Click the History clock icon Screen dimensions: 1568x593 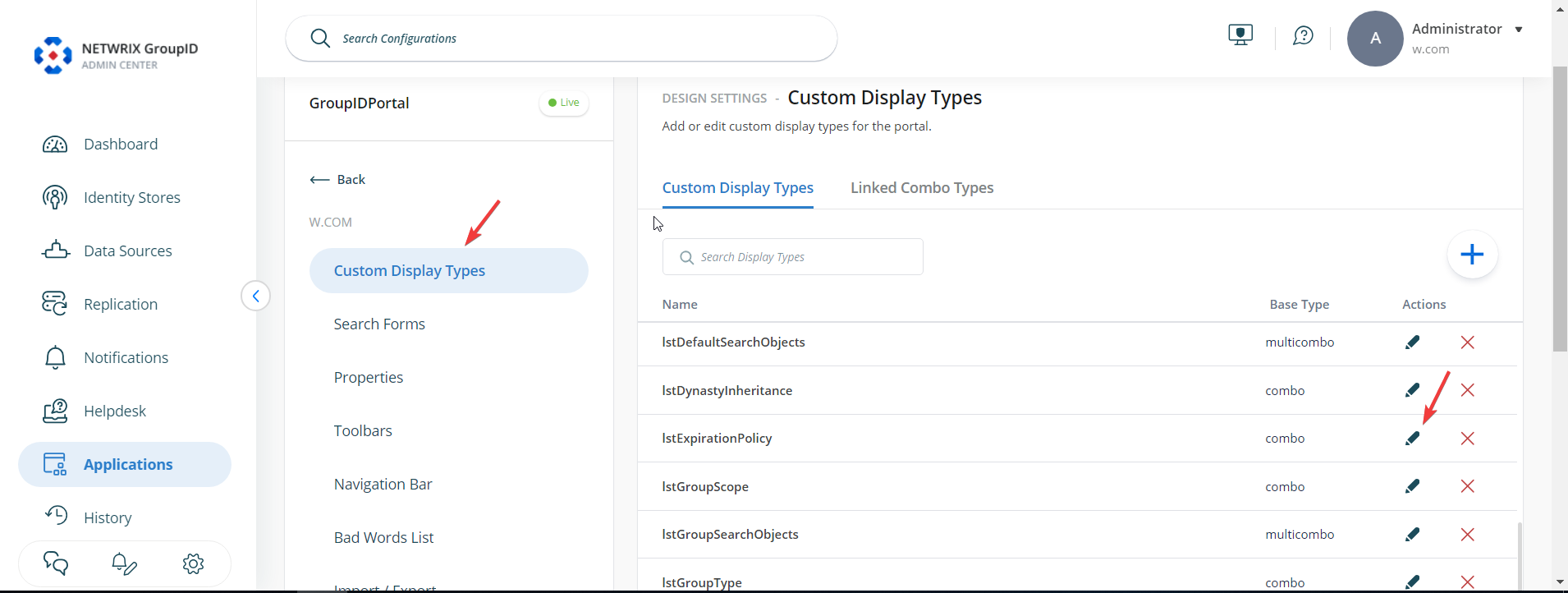tap(57, 515)
